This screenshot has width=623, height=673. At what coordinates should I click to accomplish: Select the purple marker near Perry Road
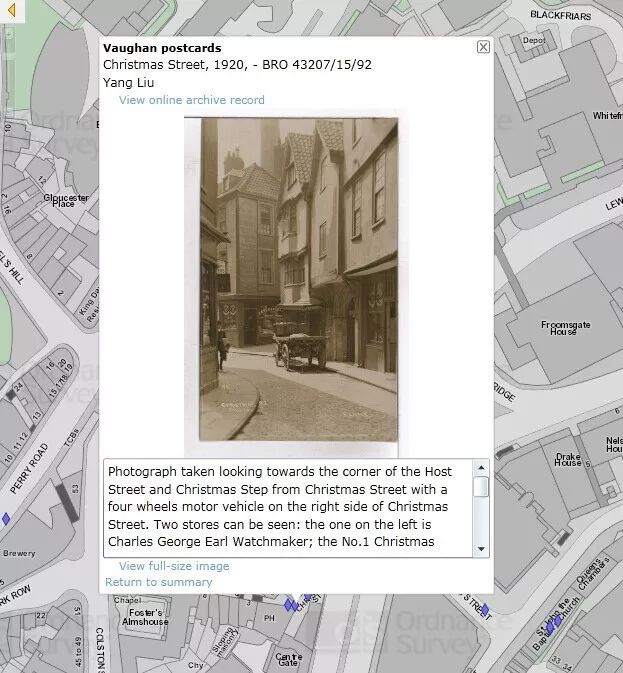point(6,518)
